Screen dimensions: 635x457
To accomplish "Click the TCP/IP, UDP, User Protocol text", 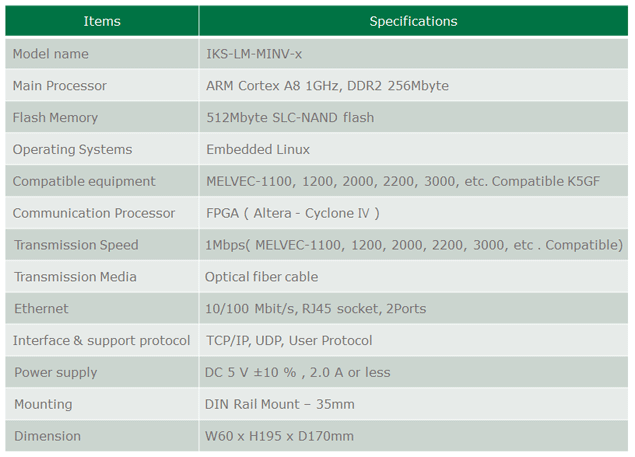I will (x=289, y=341).
